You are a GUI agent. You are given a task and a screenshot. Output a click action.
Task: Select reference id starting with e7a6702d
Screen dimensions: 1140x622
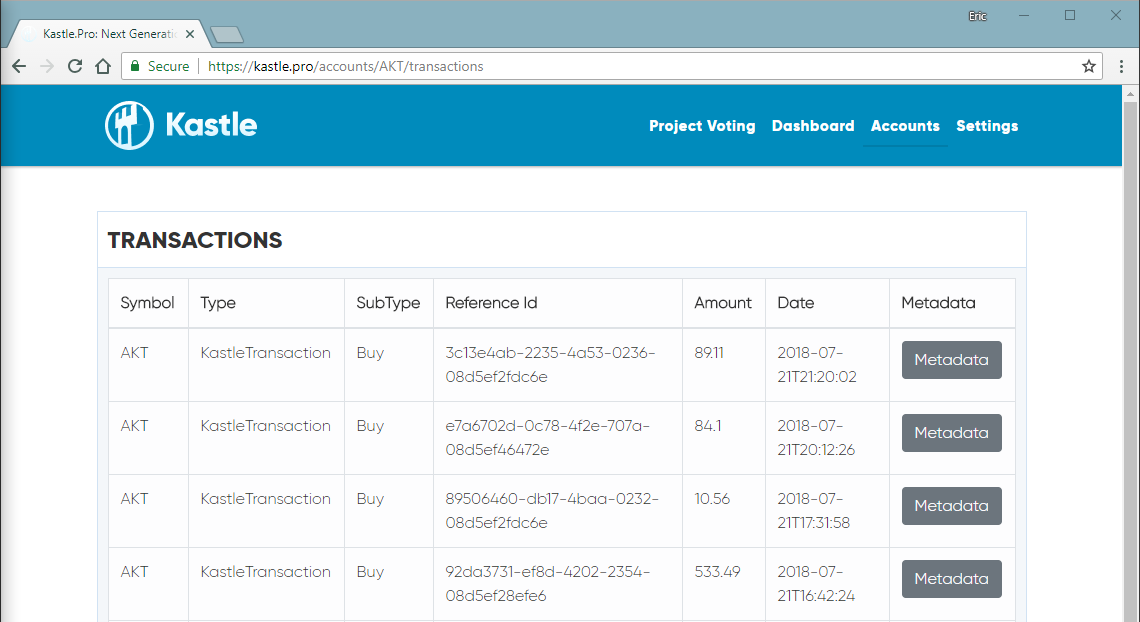547,437
